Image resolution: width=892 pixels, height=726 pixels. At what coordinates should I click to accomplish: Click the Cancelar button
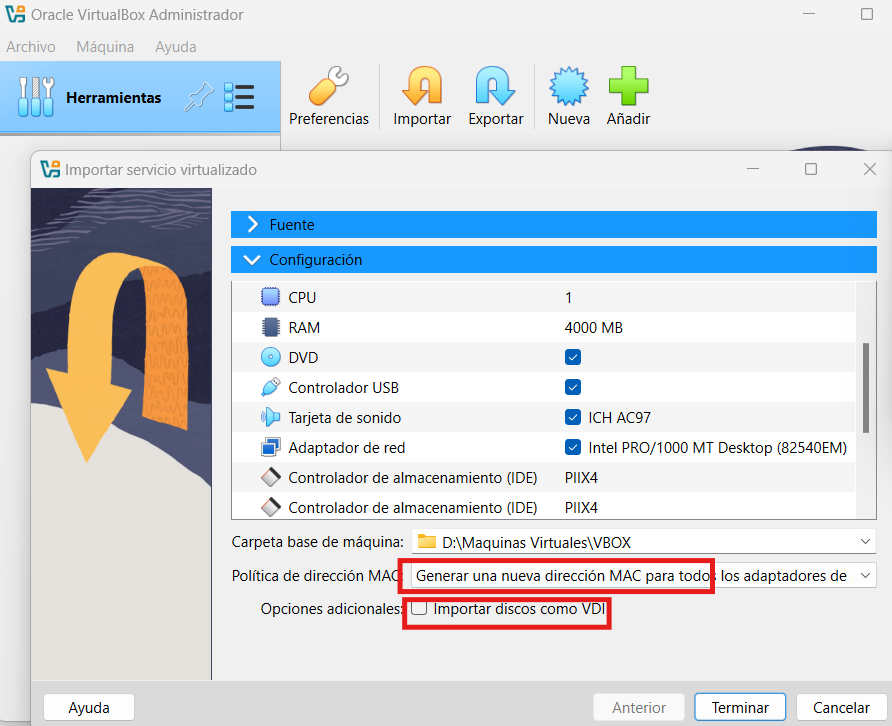pos(841,707)
